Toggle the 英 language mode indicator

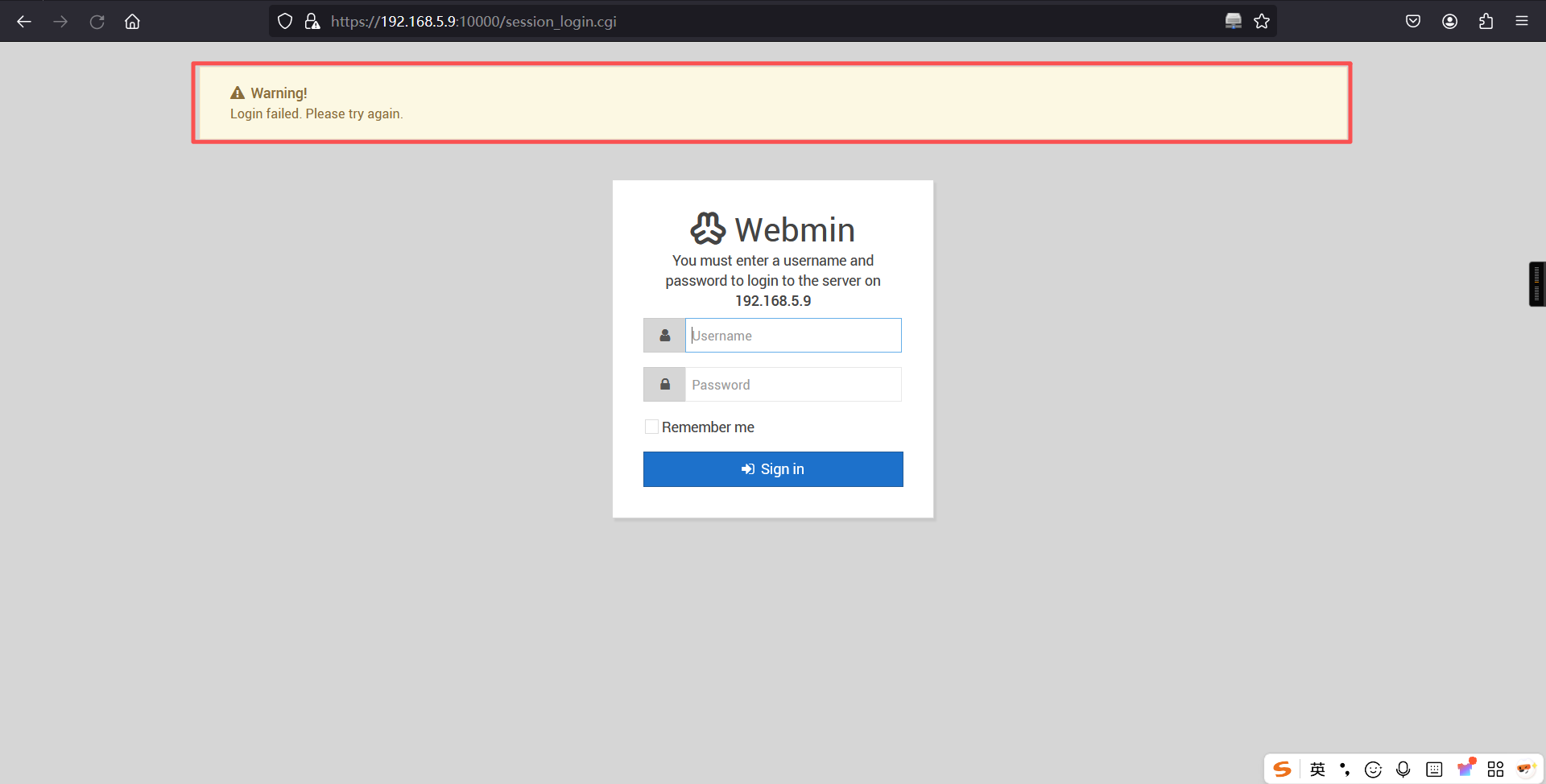click(x=1317, y=770)
